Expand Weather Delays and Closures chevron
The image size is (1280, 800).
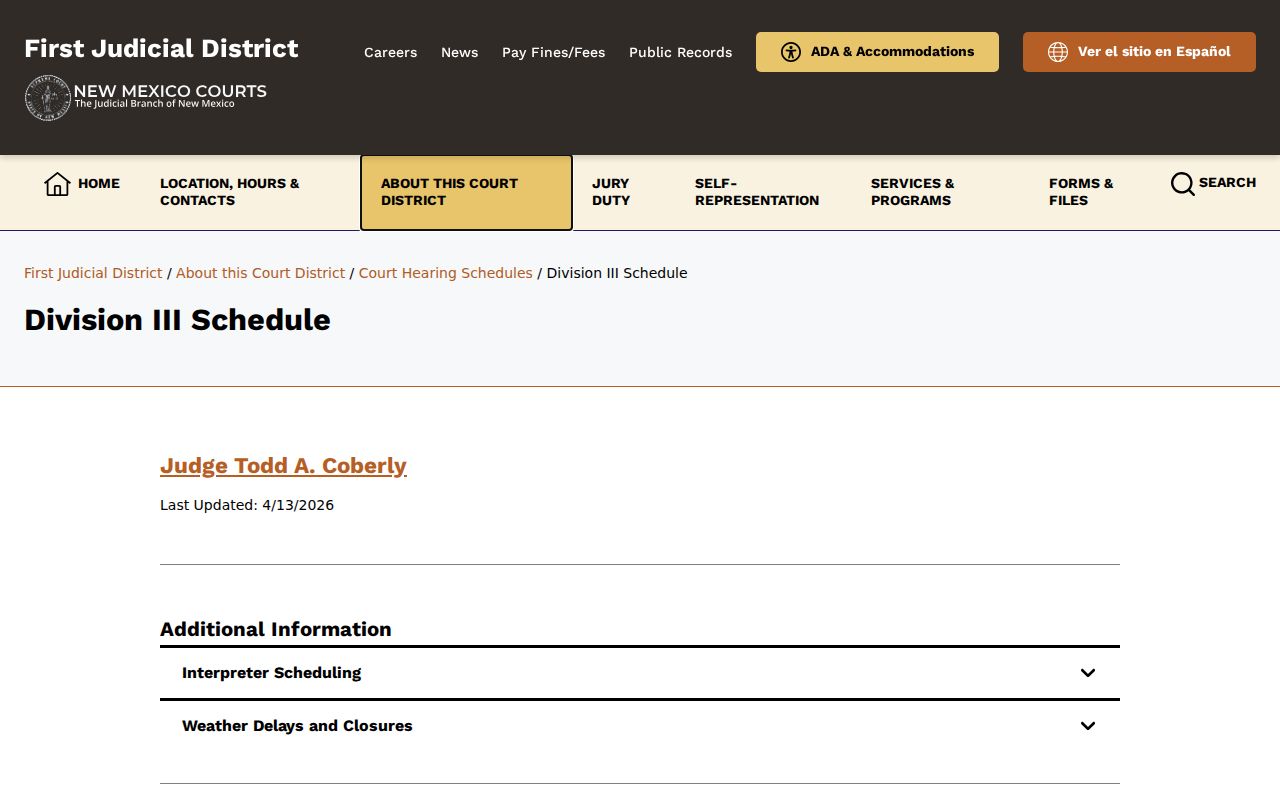1088,726
